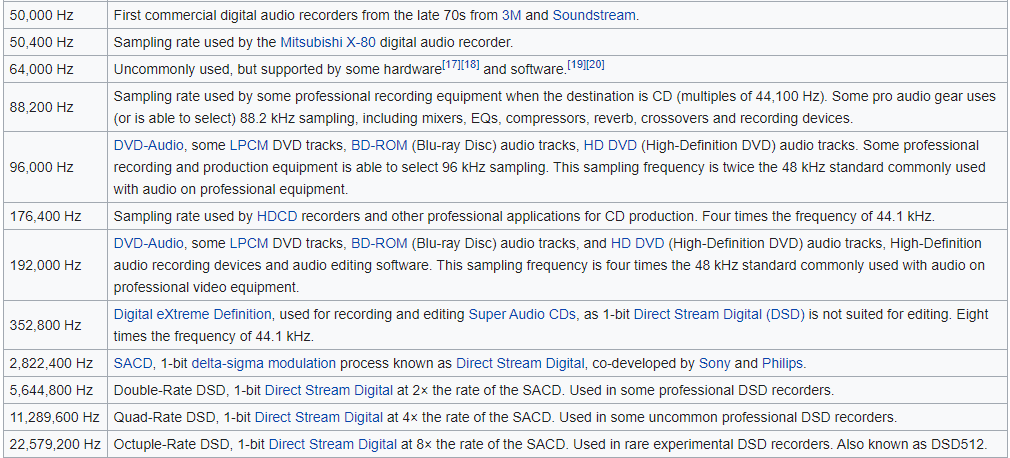The image size is (1010, 458).
Task: Open LPCM link in 192,000 Hz row
Action: (x=248, y=243)
